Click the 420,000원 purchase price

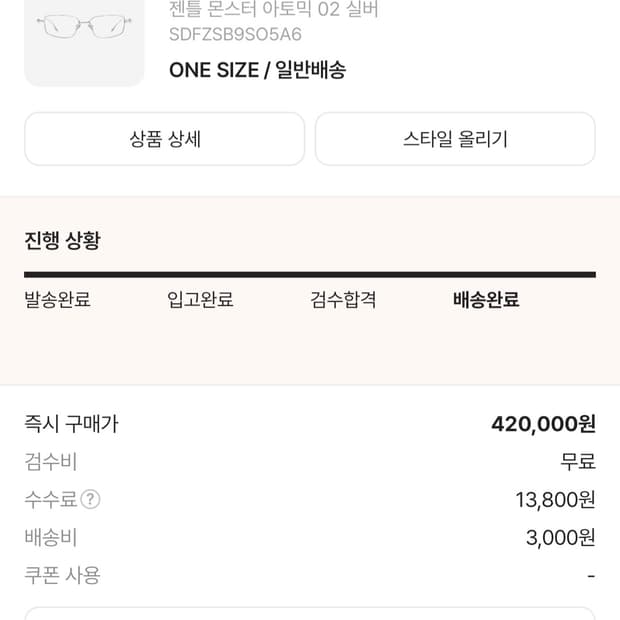(x=543, y=424)
